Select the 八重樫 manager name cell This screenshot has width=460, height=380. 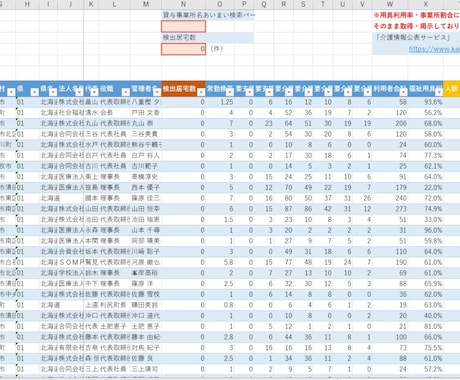click(x=146, y=102)
